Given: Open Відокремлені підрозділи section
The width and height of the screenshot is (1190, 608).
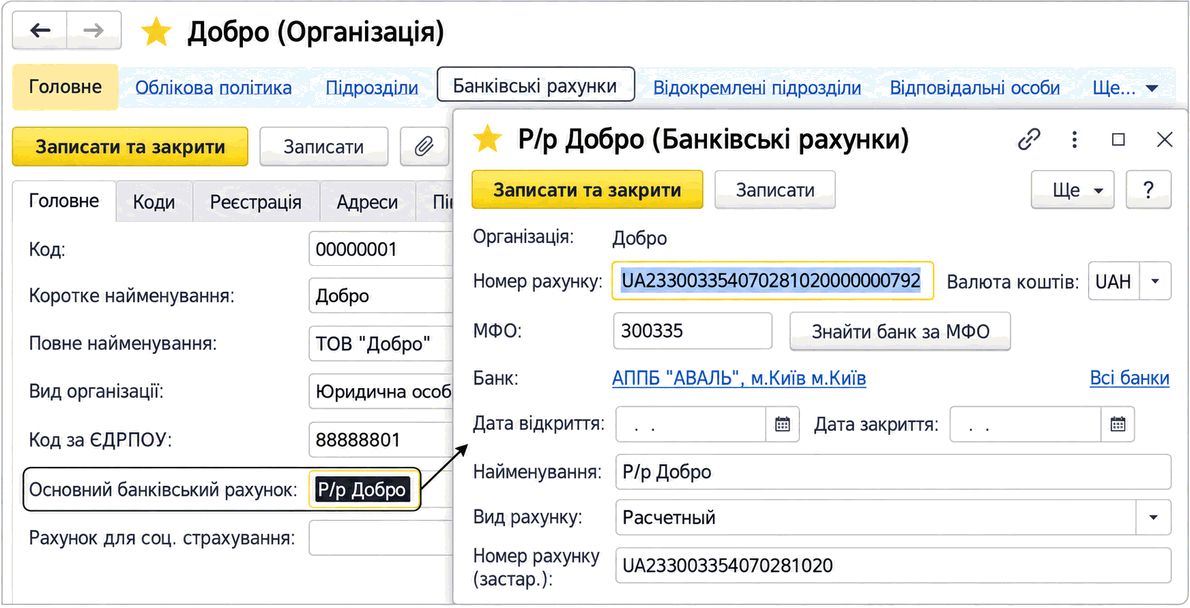Looking at the screenshot, I should 757,88.
